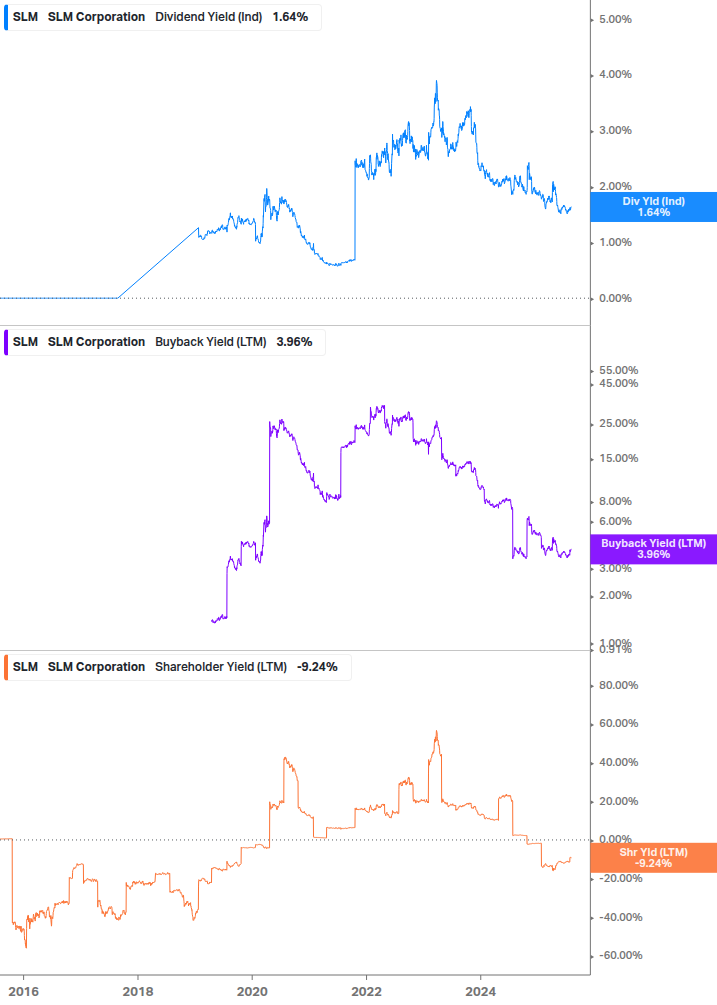Click the 25.00% label on the buyback yield axis
The height and width of the screenshot is (1005, 717).
click(618, 424)
